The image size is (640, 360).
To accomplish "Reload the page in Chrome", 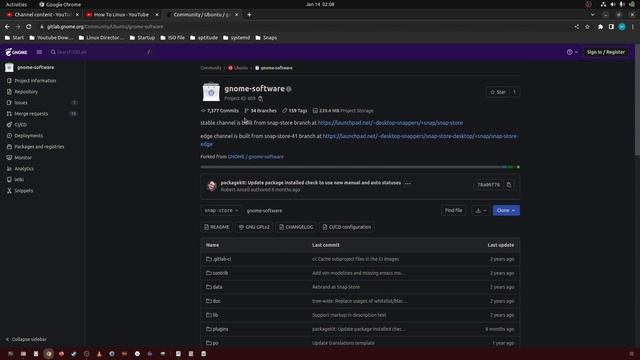I will 29,27.
